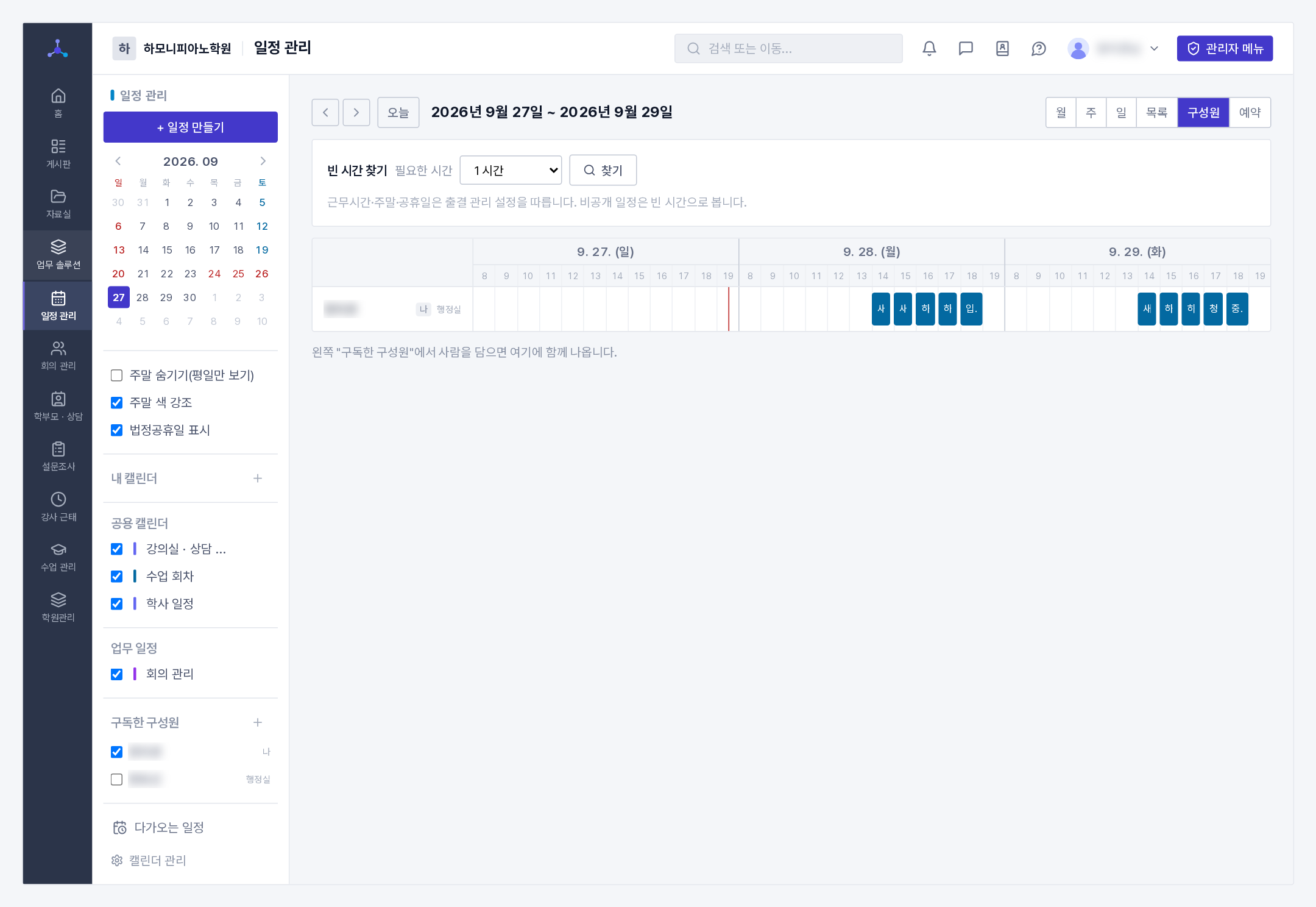1316x907 pixels.
Task: Open the chat message icon in header
Action: pos(966,48)
